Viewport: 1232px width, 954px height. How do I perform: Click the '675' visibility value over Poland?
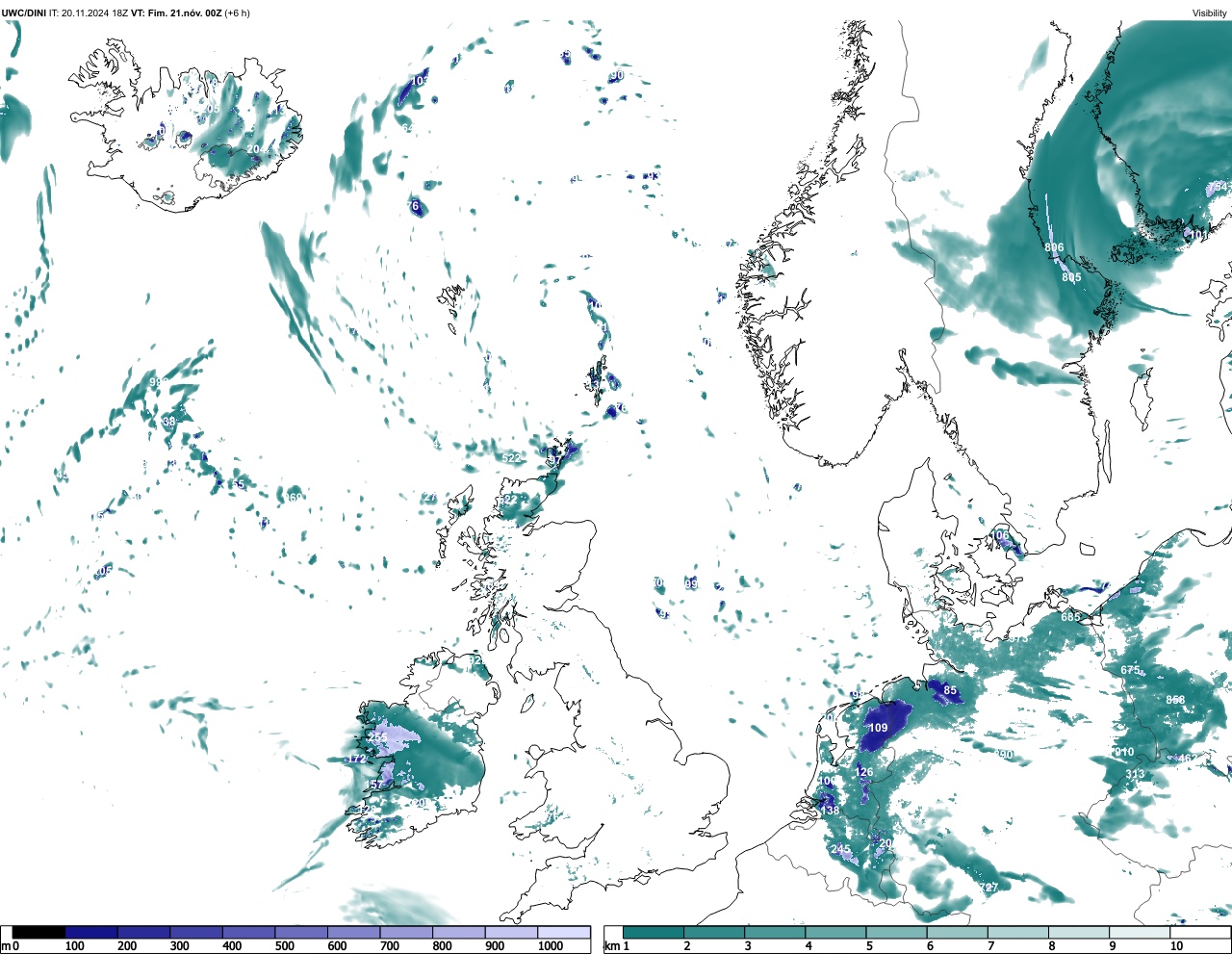point(1130,670)
